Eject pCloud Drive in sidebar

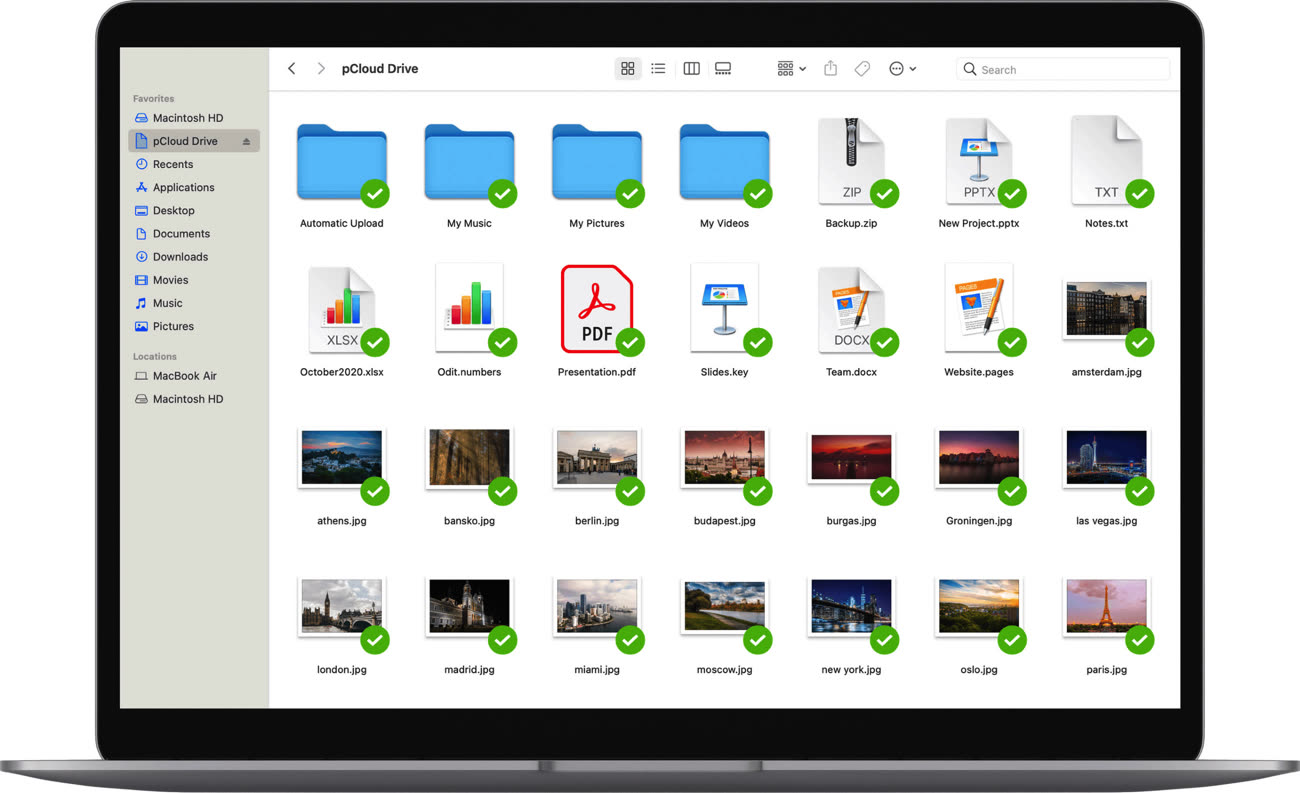pos(246,142)
